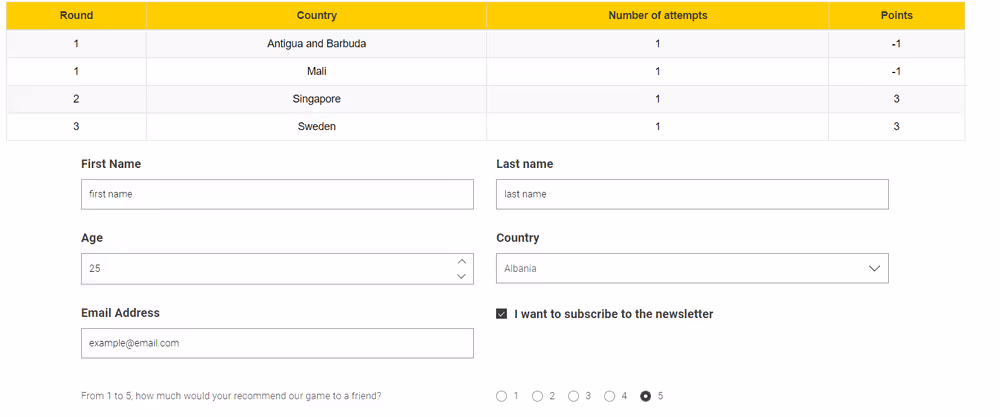Expand the Country dropdown chevron
The width and height of the screenshot is (1000, 417).
(874, 268)
